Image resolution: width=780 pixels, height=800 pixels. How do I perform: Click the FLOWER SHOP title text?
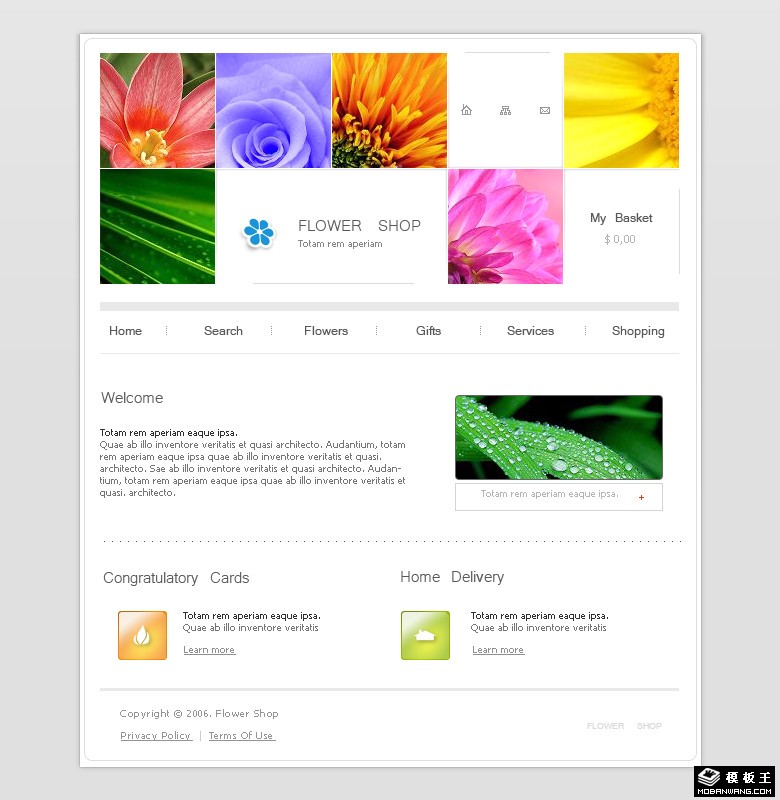359,226
